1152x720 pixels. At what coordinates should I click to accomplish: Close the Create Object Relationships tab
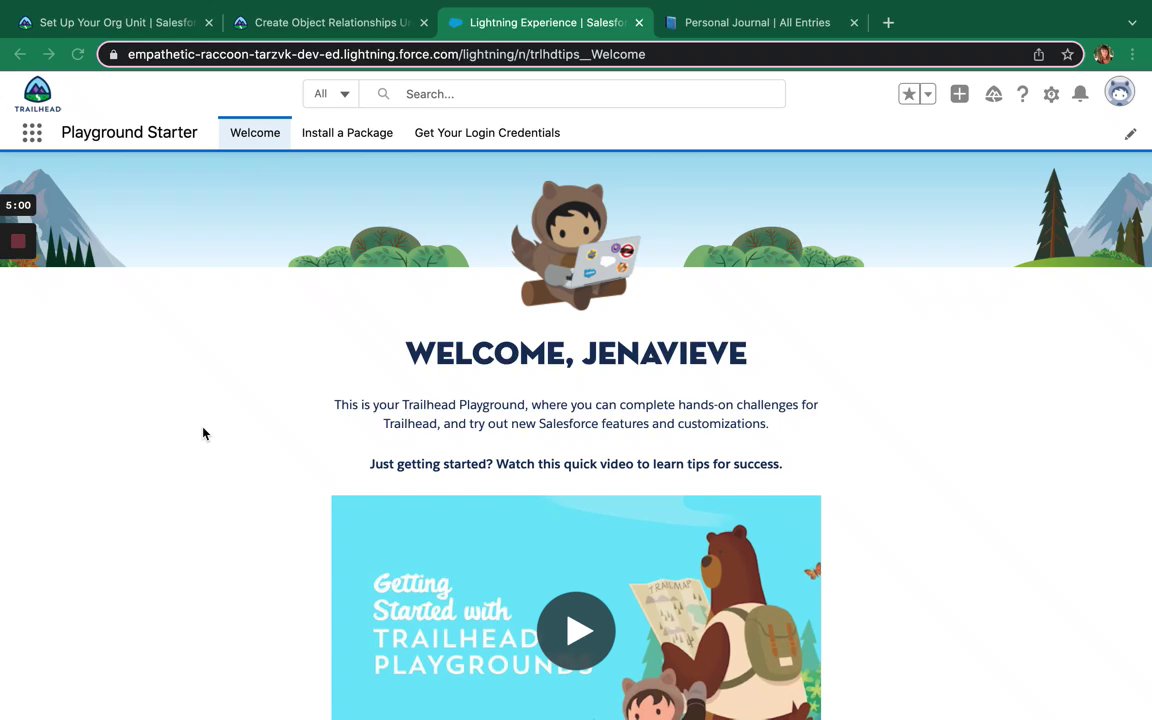coord(424,23)
